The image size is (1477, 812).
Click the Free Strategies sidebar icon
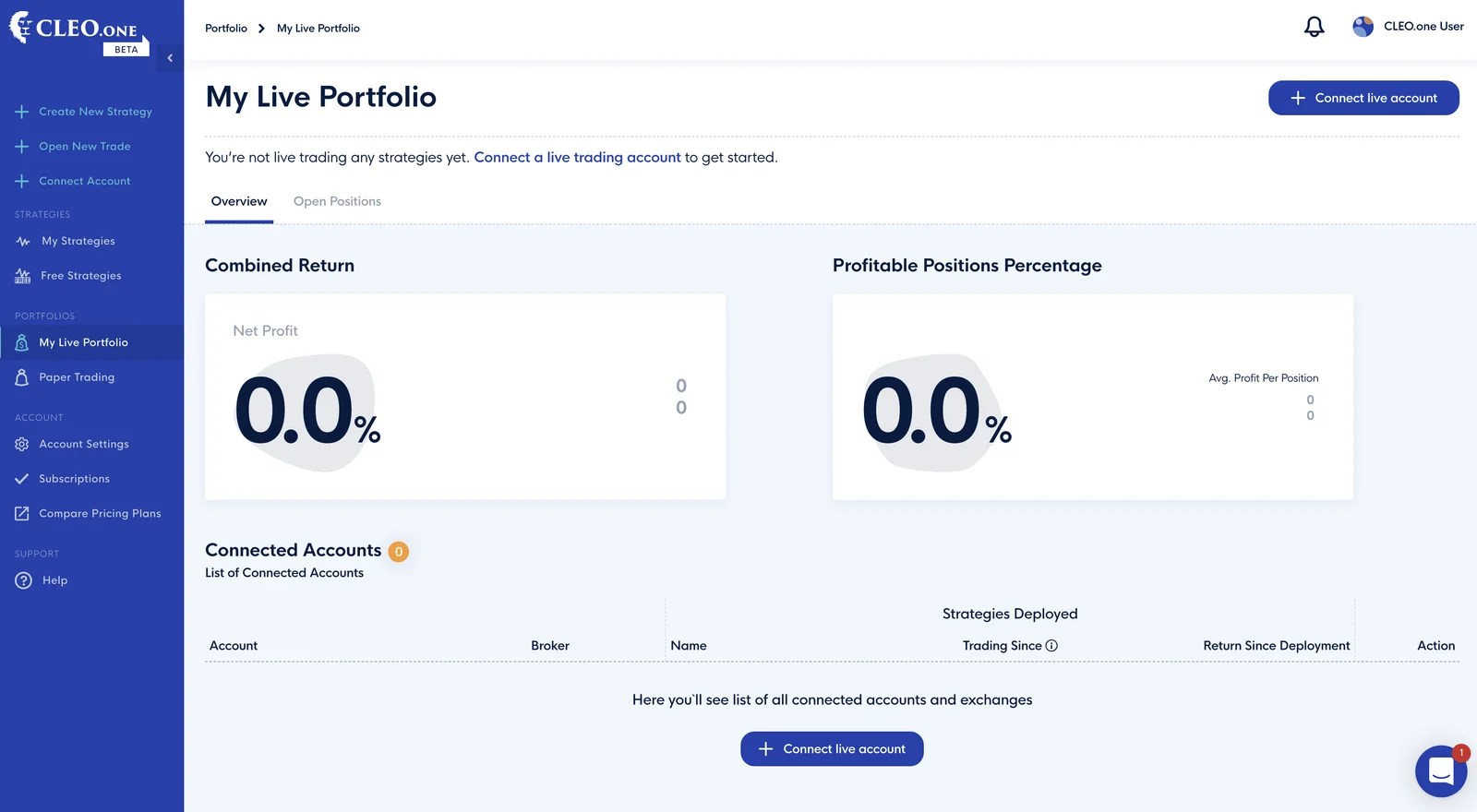click(x=21, y=275)
